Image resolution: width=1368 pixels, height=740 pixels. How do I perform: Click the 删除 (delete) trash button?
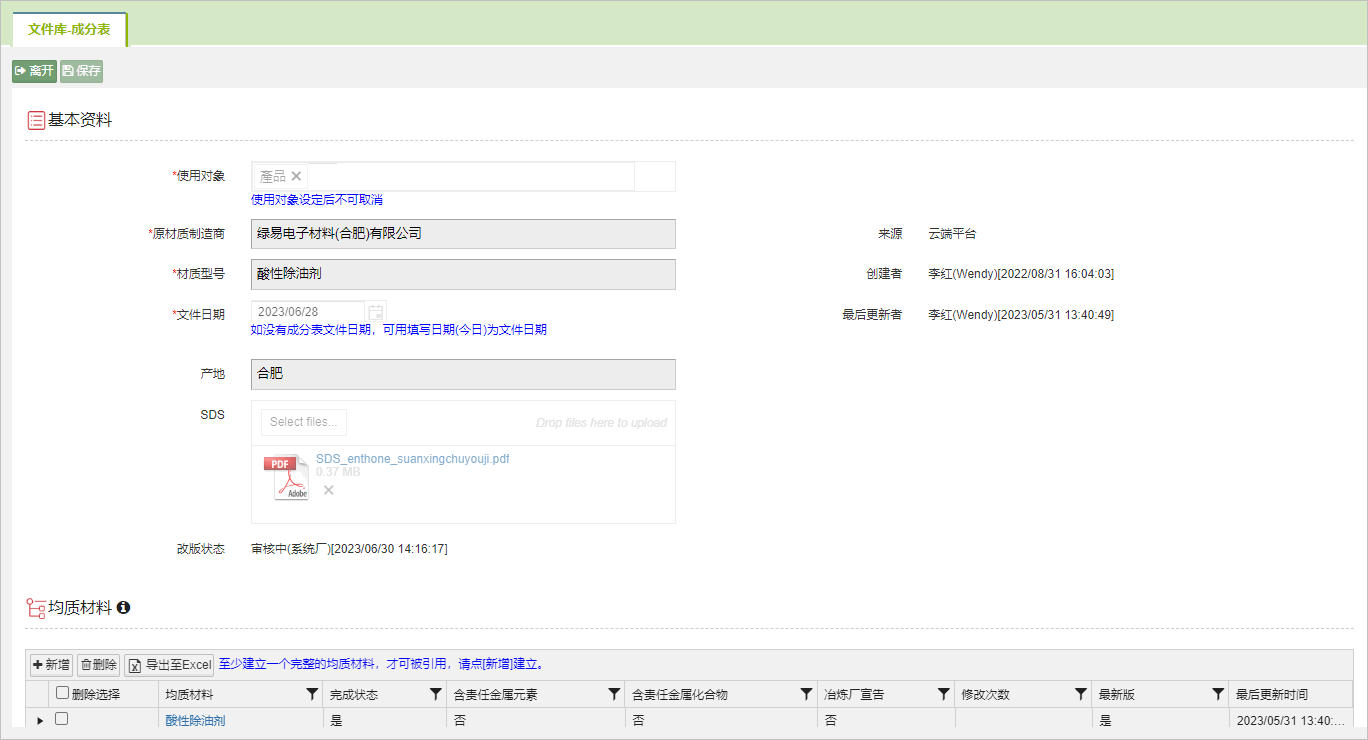(98, 665)
